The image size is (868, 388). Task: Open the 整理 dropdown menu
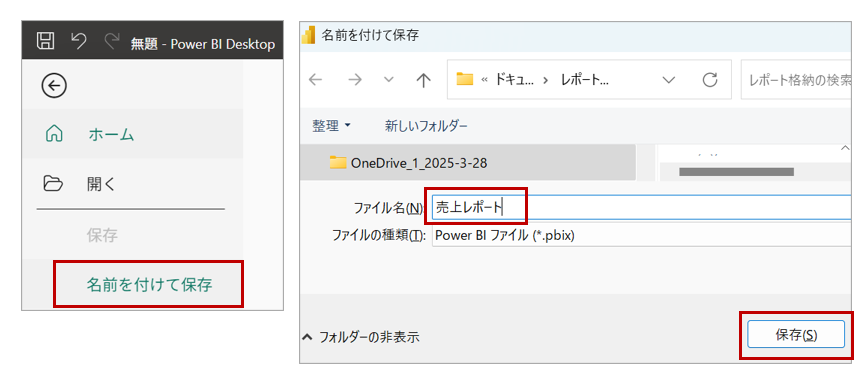[331, 126]
